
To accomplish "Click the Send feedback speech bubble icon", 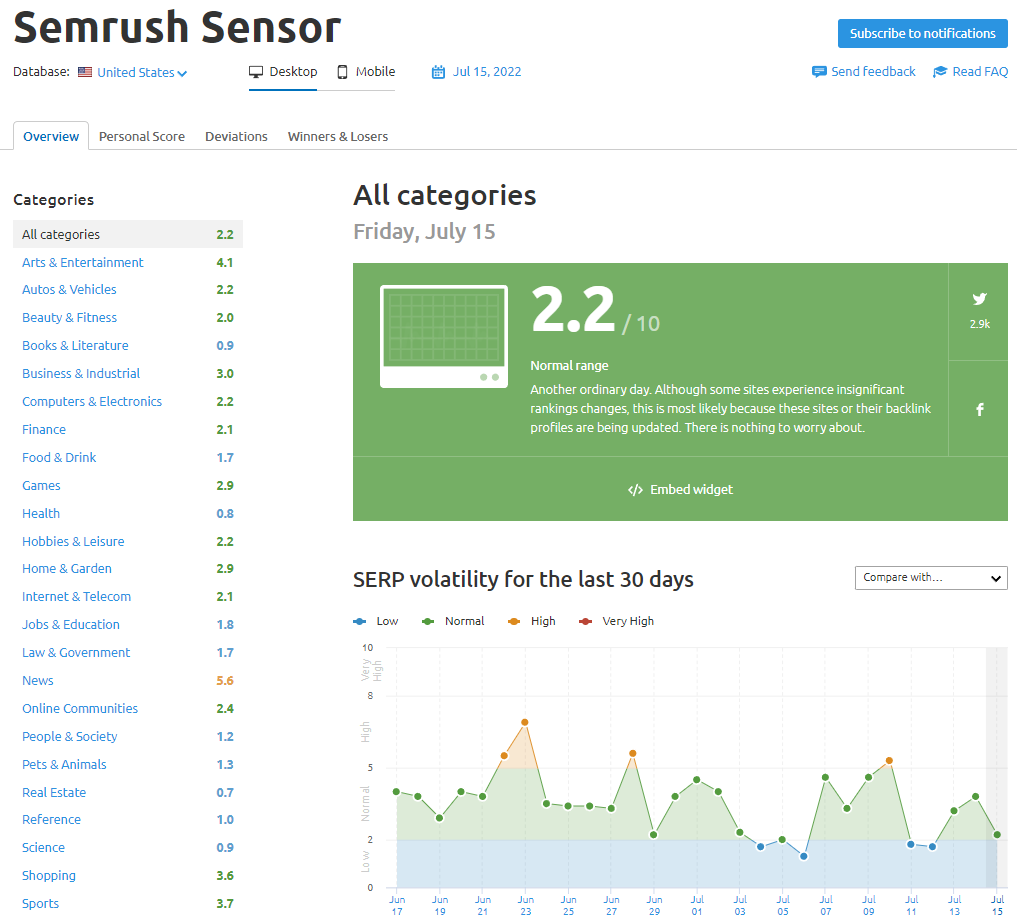I will click(819, 71).
